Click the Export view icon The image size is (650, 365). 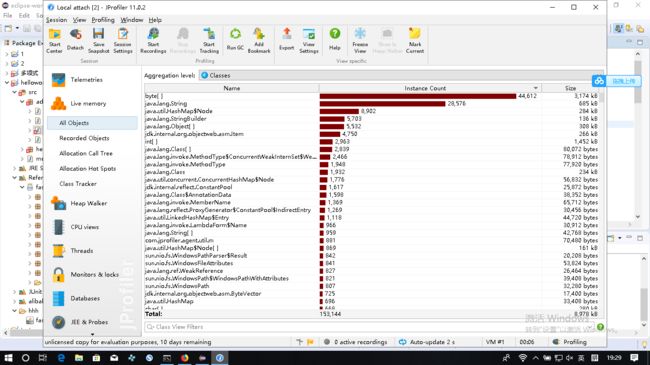tap(286, 40)
